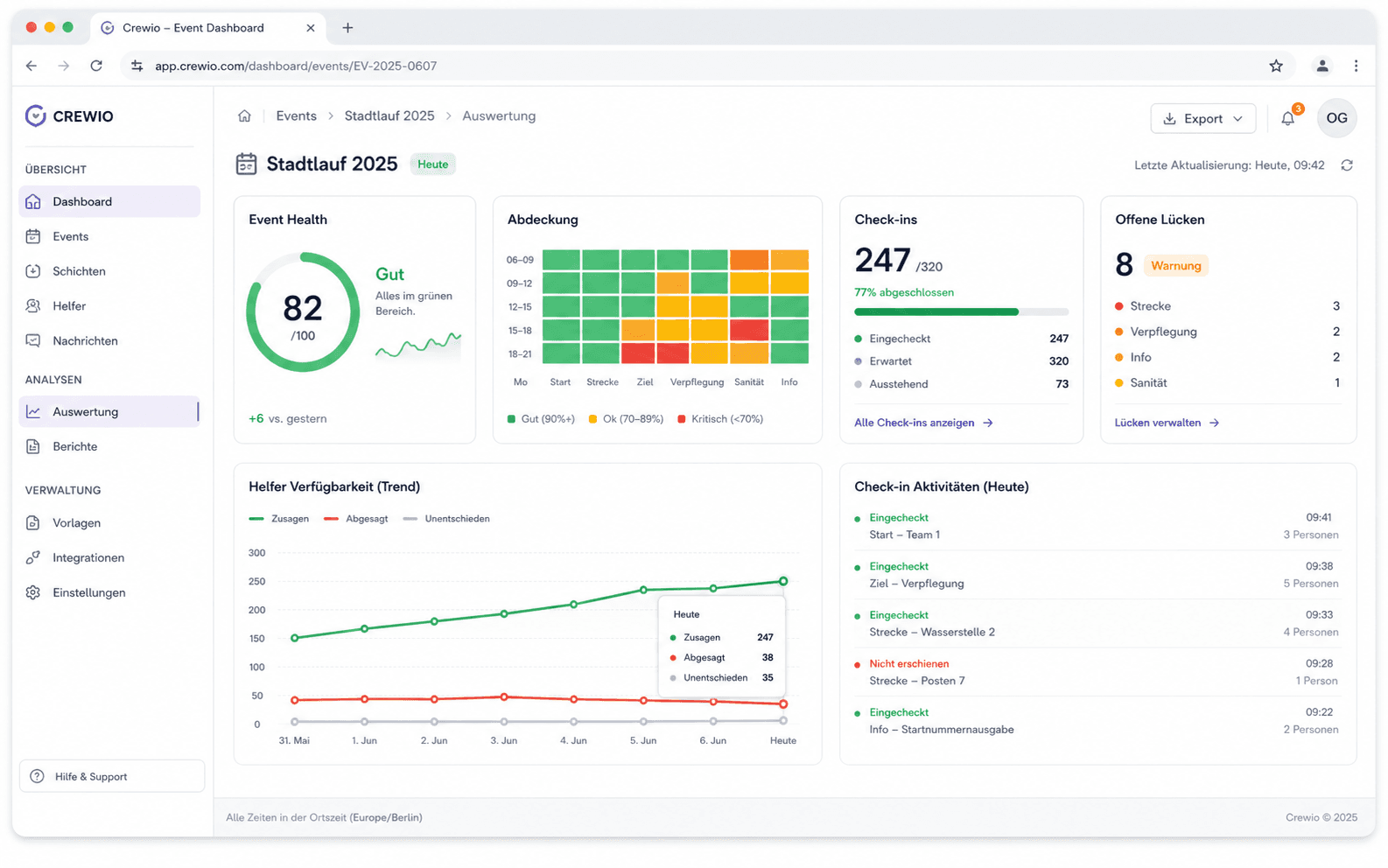Open Hilfe & Support

pyautogui.click(x=112, y=776)
